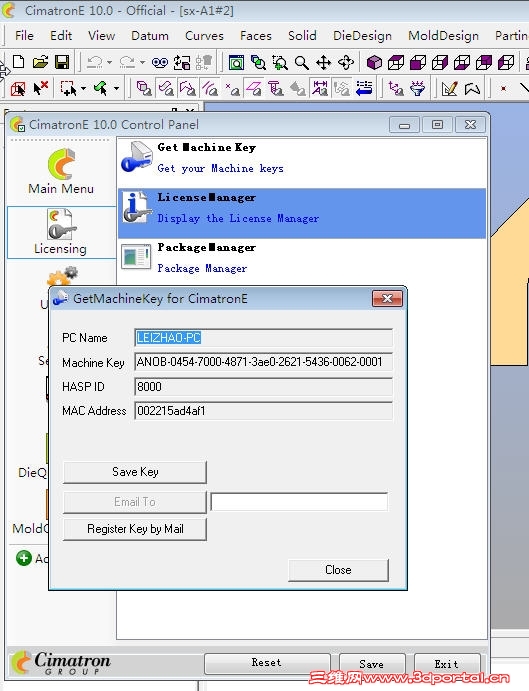
Task: Select the magnifier zoom tool
Action: (x=302, y=63)
